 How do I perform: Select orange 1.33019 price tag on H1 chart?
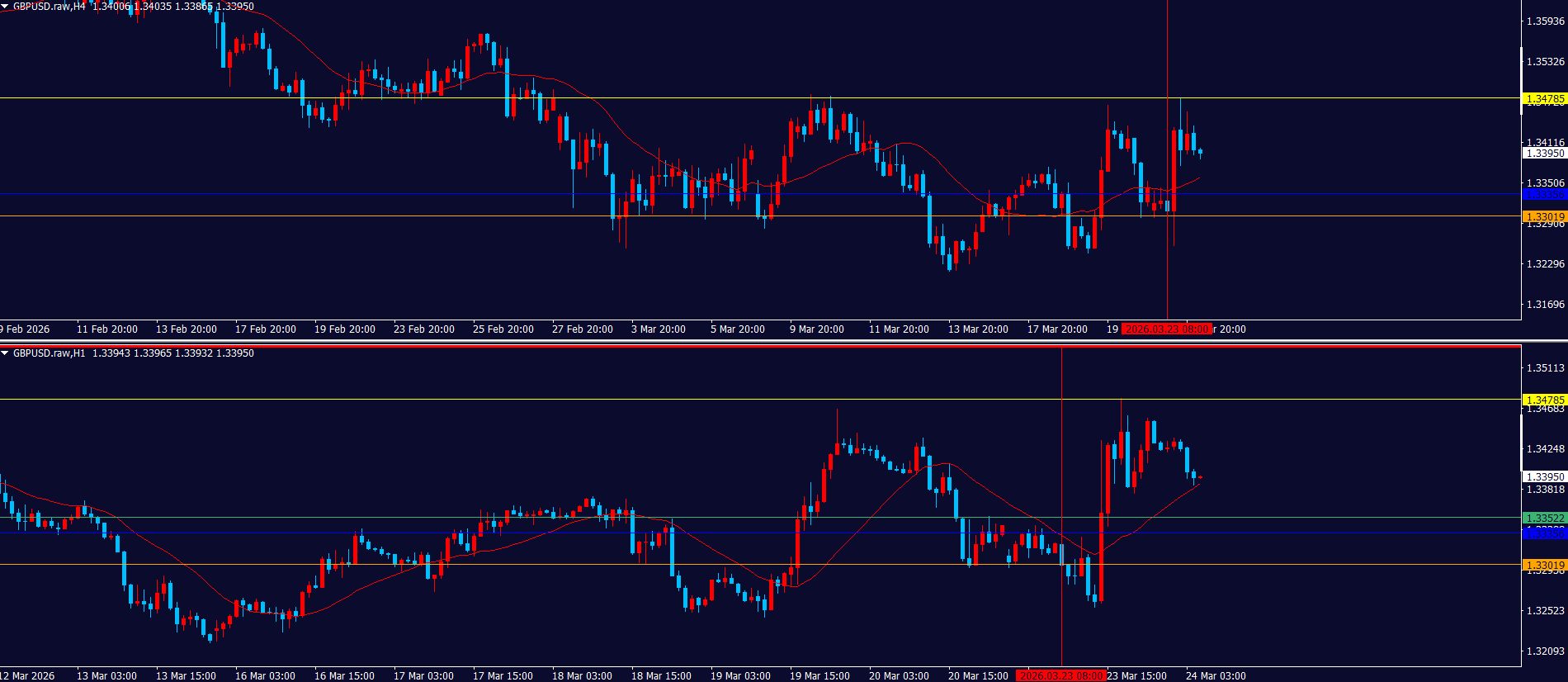click(x=1544, y=566)
